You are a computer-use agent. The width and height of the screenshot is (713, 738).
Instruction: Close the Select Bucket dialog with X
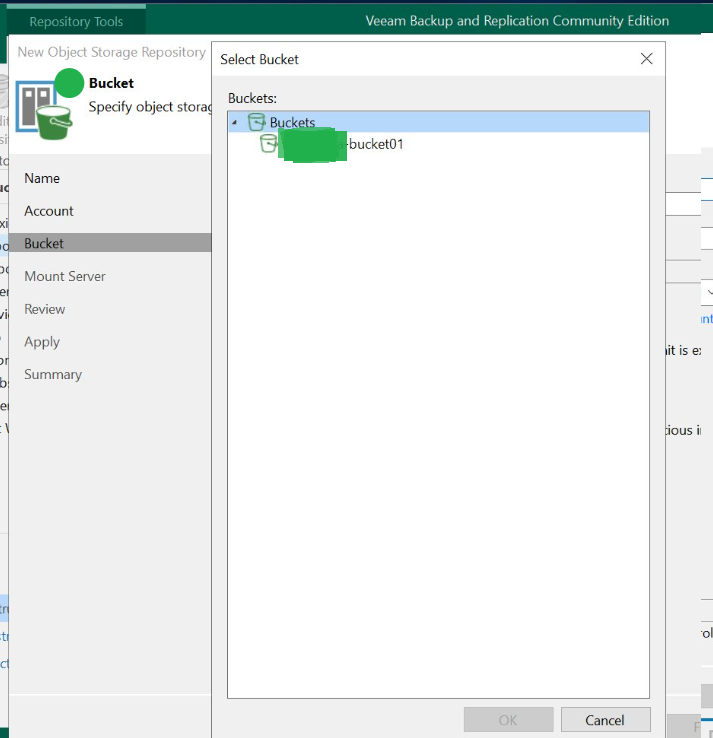pos(647,59)
